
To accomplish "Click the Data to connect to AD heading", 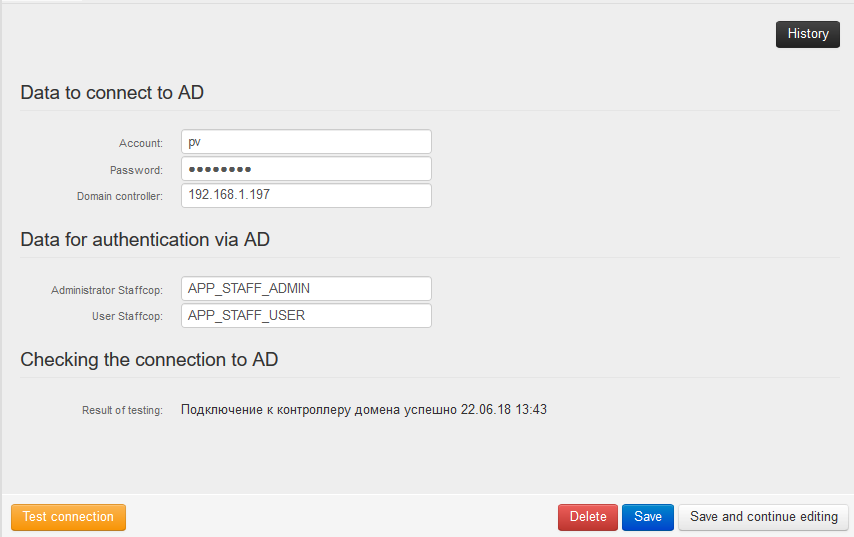I will (x=112, y=93).
